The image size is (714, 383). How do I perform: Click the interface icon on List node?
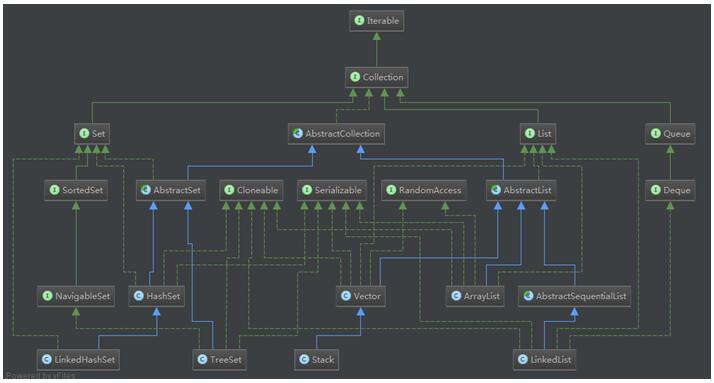(x=530, y=133)
